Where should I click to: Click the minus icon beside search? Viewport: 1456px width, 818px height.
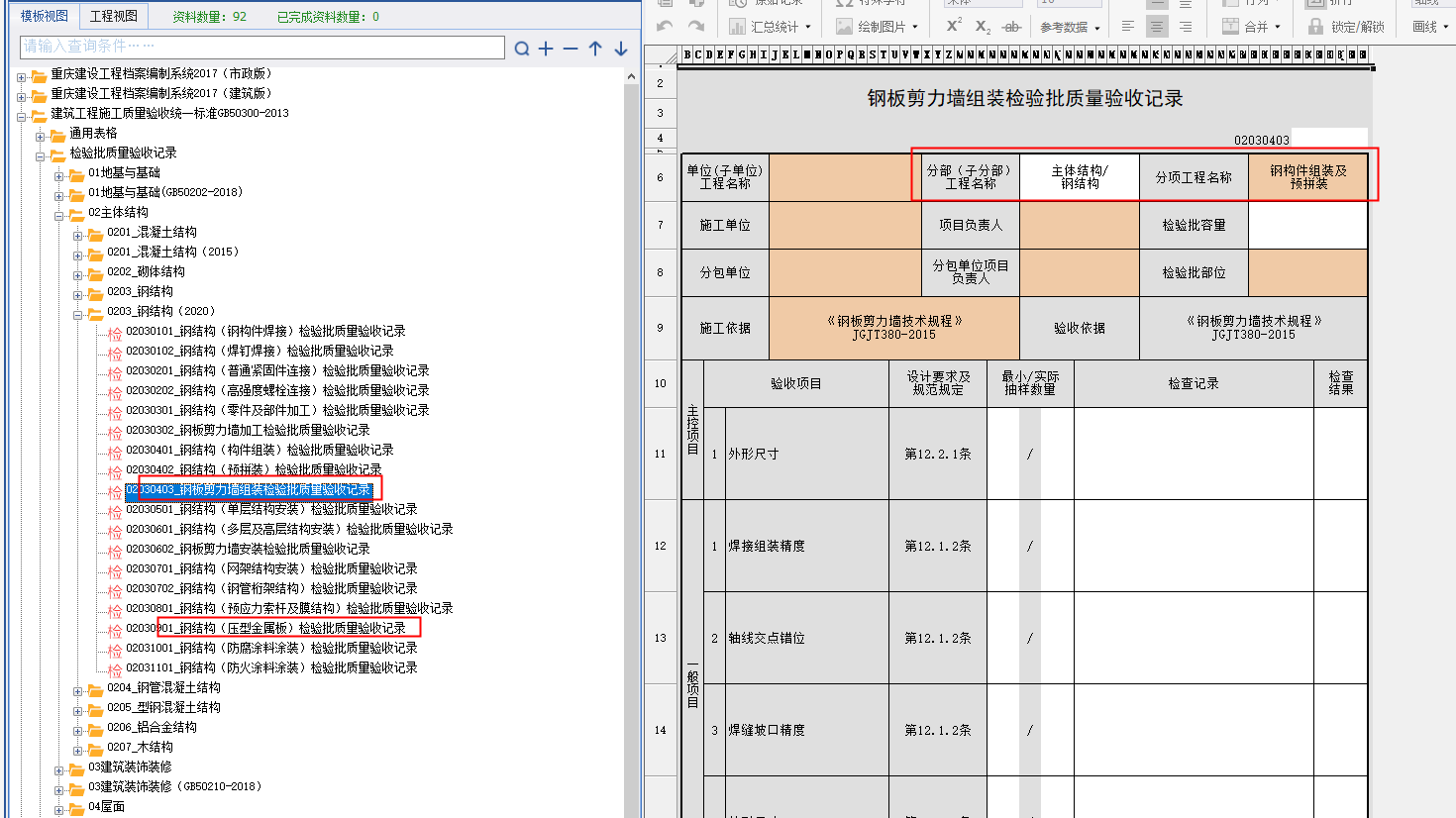pyautogui.click(x=571, y=48)
